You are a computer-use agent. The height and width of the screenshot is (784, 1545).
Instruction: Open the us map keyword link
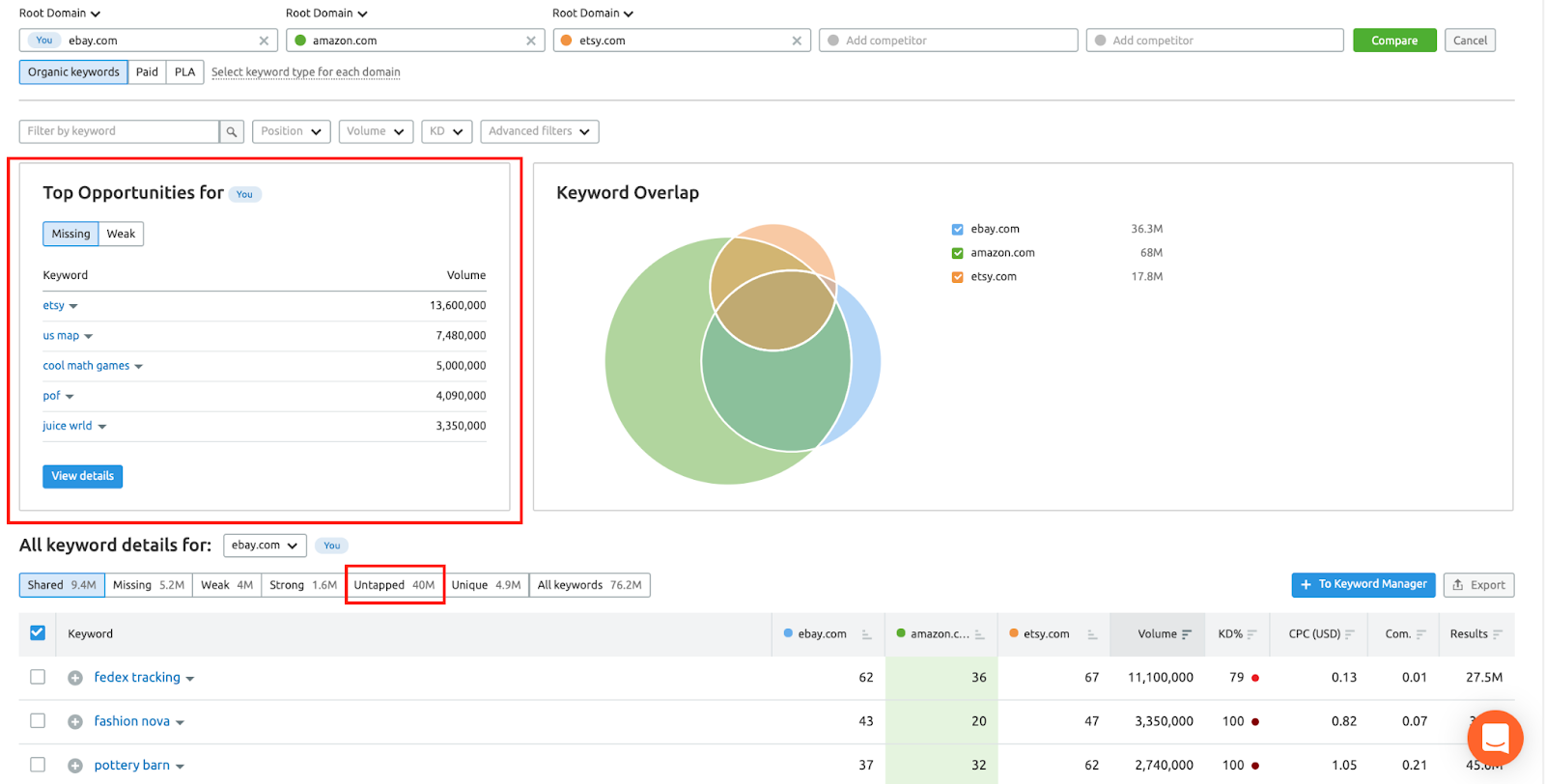click(x=61, y=336)
